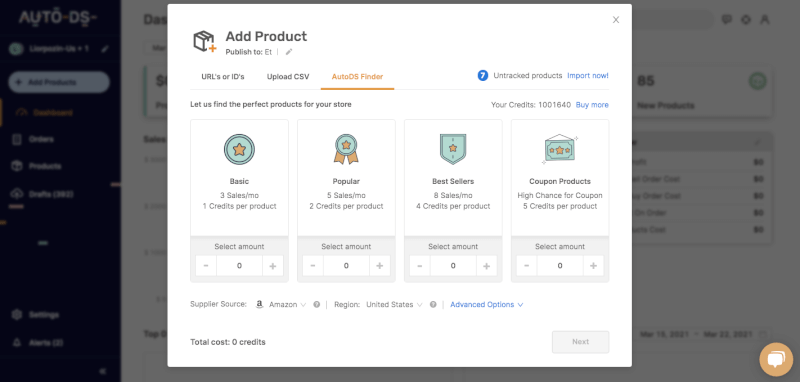
Task: Open the chat support bubble
Action: click(x=776, y=360)
